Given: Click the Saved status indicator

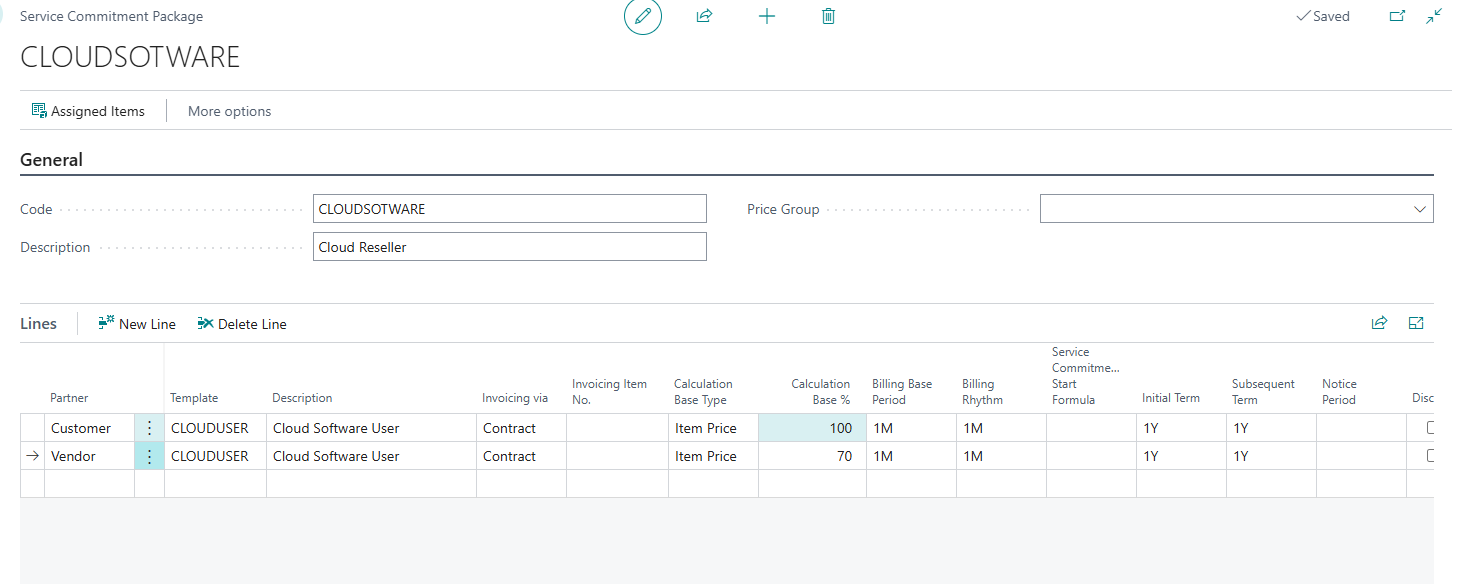Looking at the screenshot, I should coord(1323,16).
